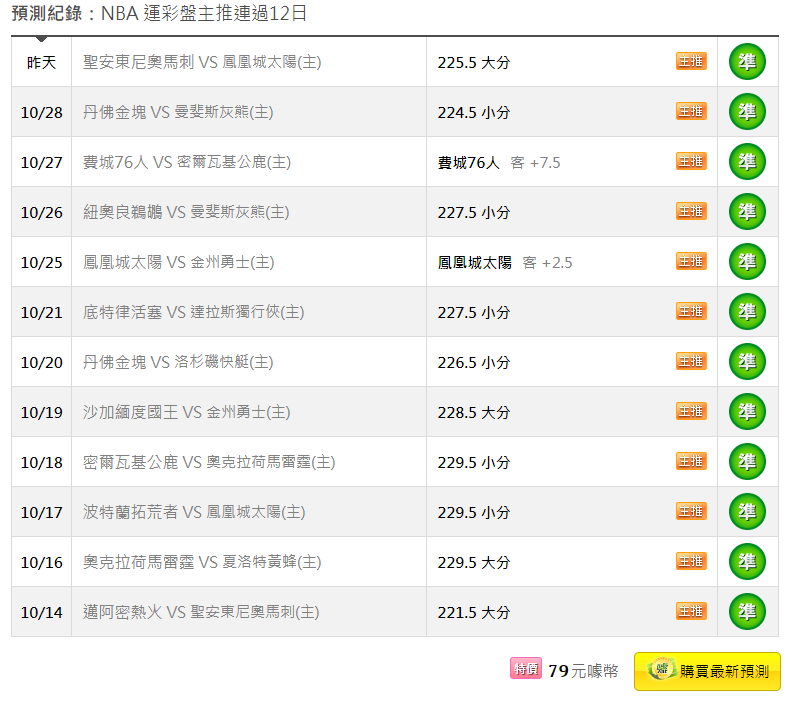Click the green 準 badge in the 昨天 row
Screen dimensions: 790x701
point(747,61)
